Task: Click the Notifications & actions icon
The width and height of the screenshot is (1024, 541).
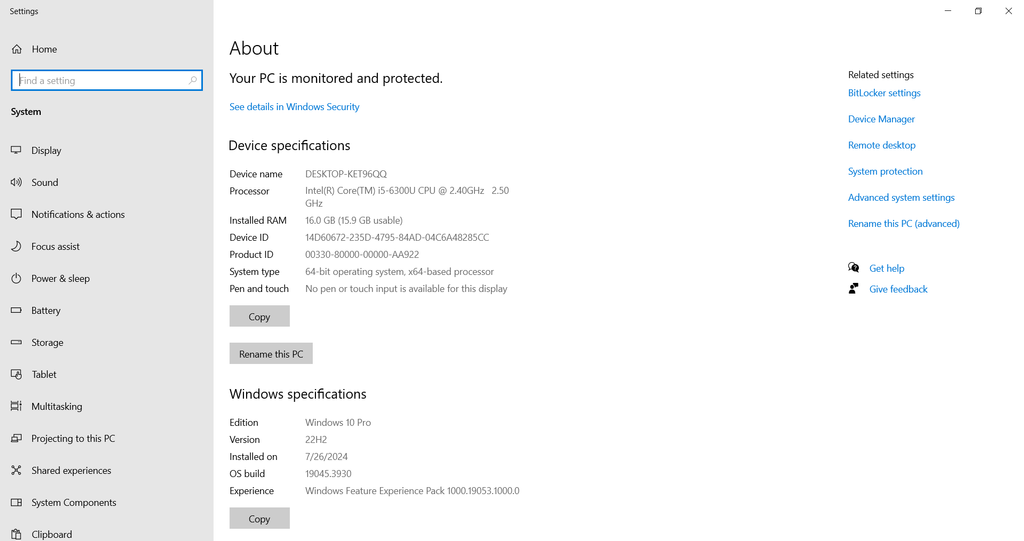Action: (x=16, y=214)
